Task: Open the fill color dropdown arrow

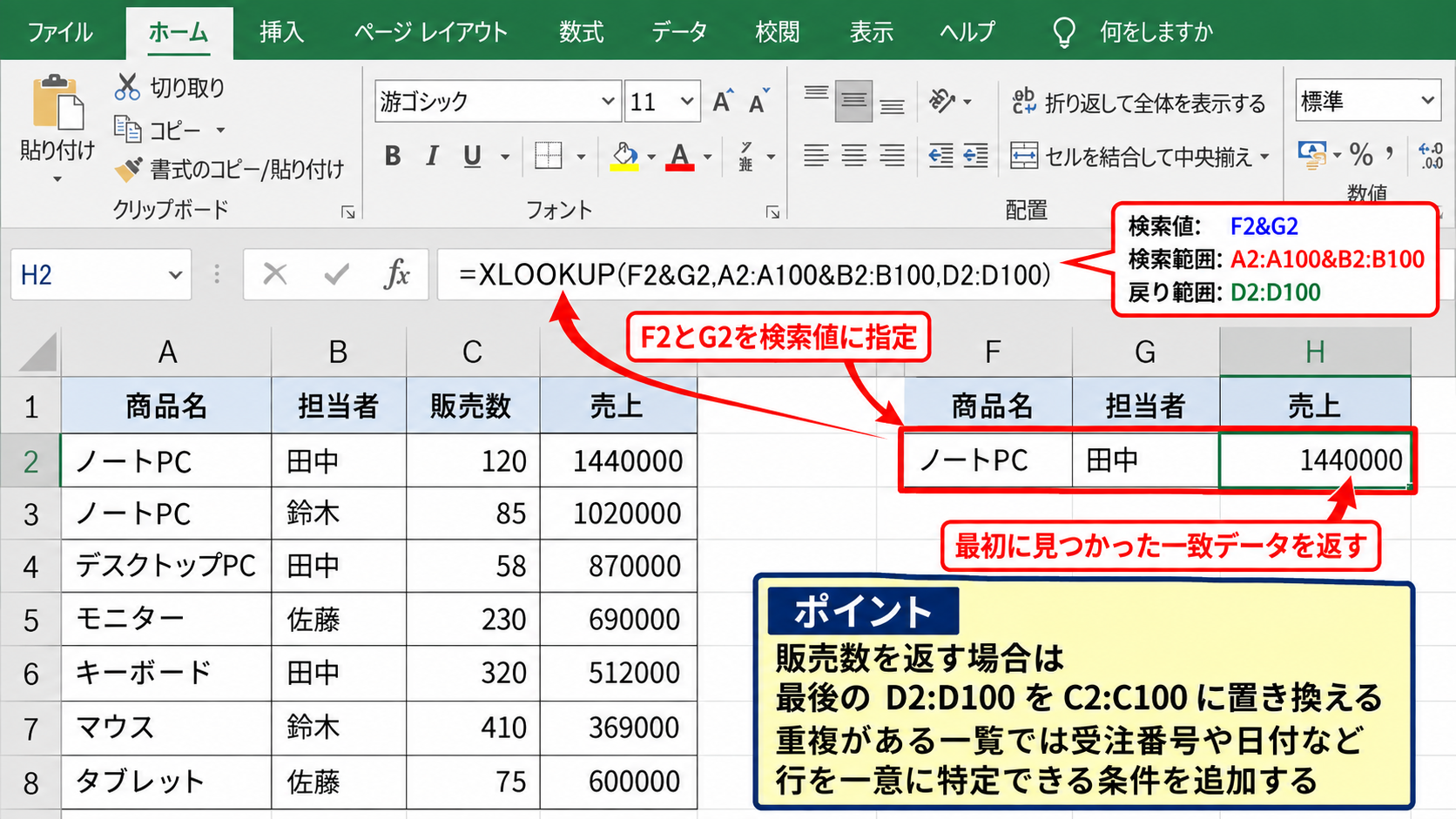Action: click(651, 158)
